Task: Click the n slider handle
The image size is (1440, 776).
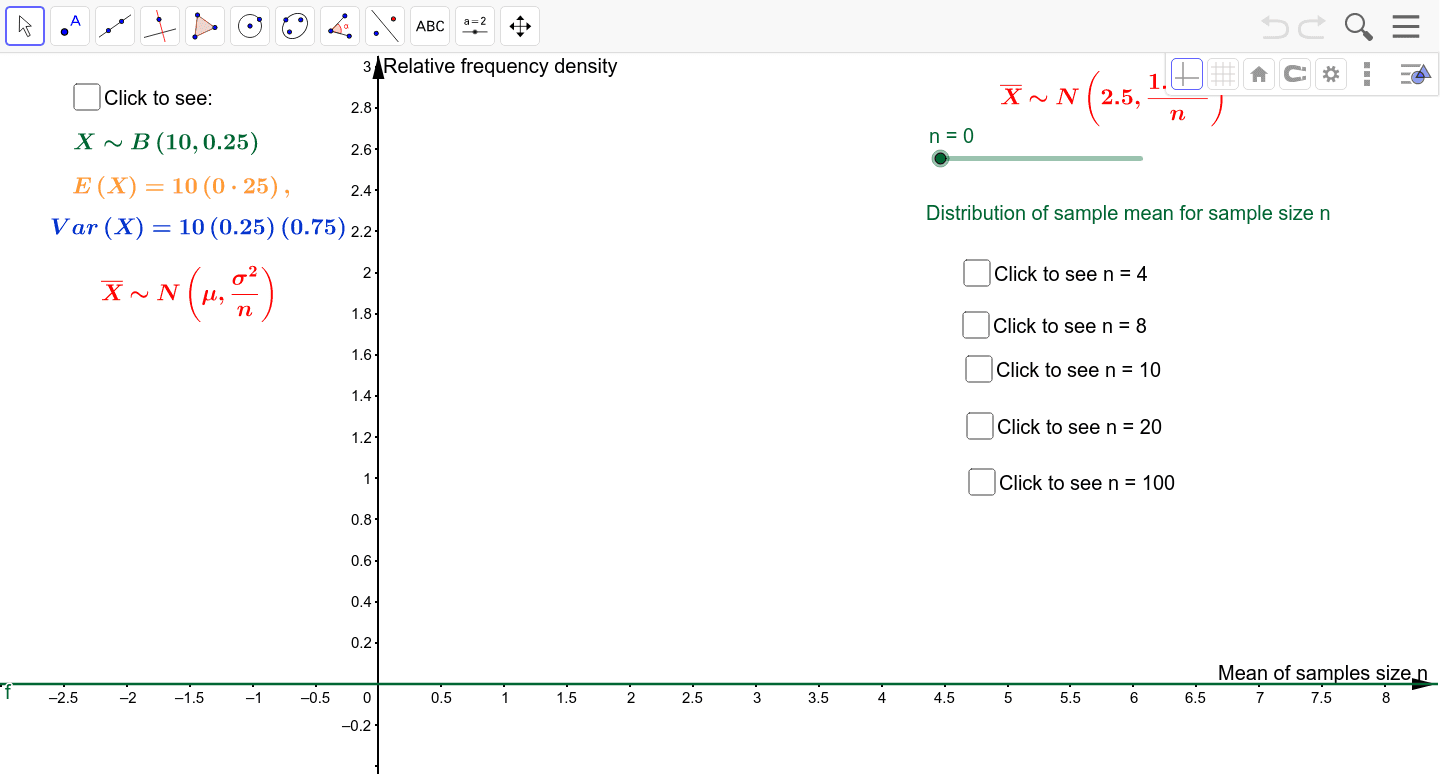Action: [x=940, y=158]
